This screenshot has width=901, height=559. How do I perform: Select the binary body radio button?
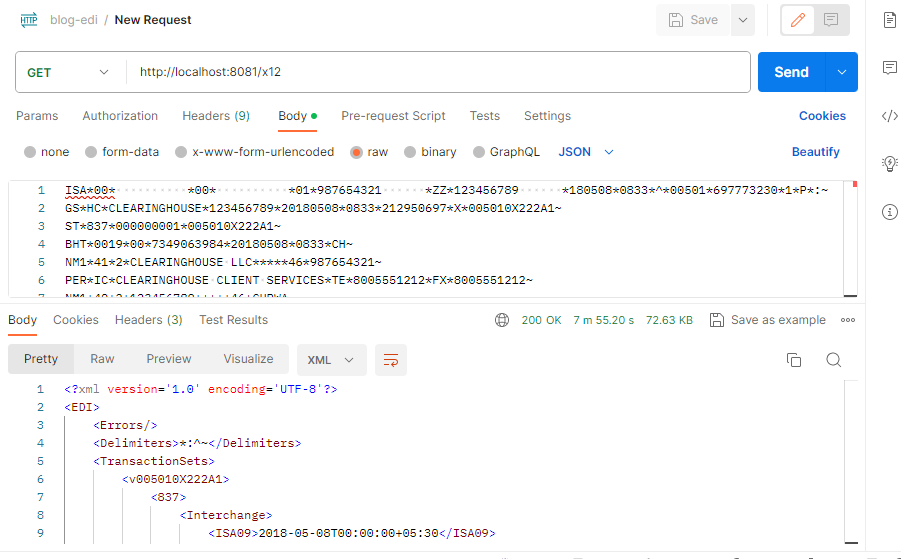point(410,152)
